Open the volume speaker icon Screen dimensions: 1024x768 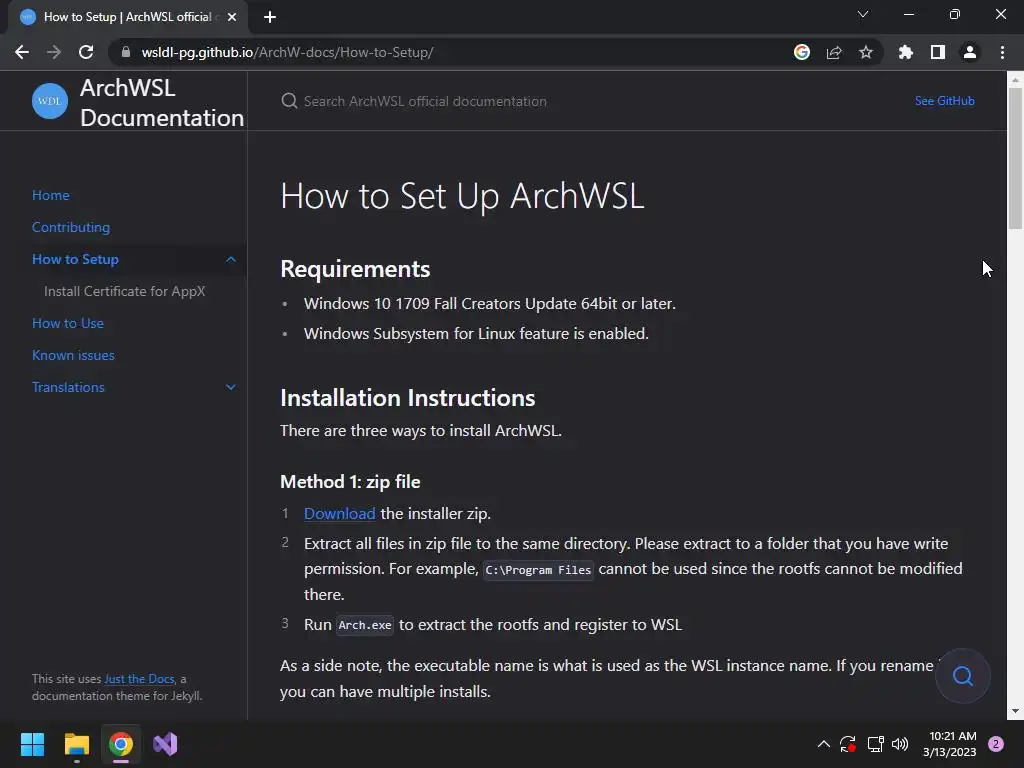900,744
